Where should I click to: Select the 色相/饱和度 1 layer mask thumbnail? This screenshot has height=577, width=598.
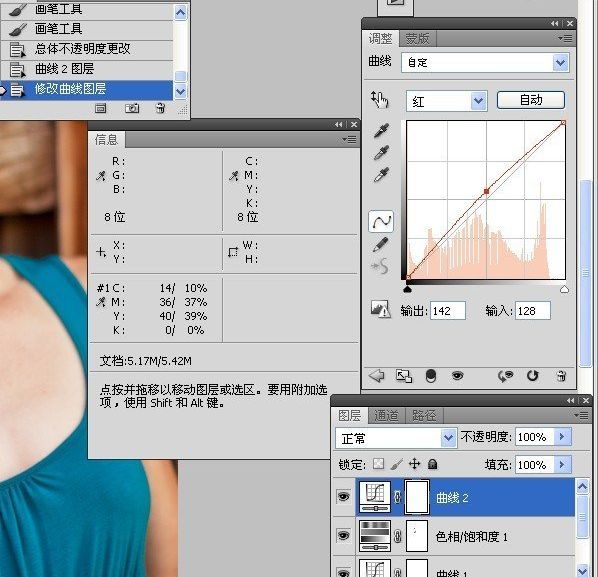click(x=417, y=536)
